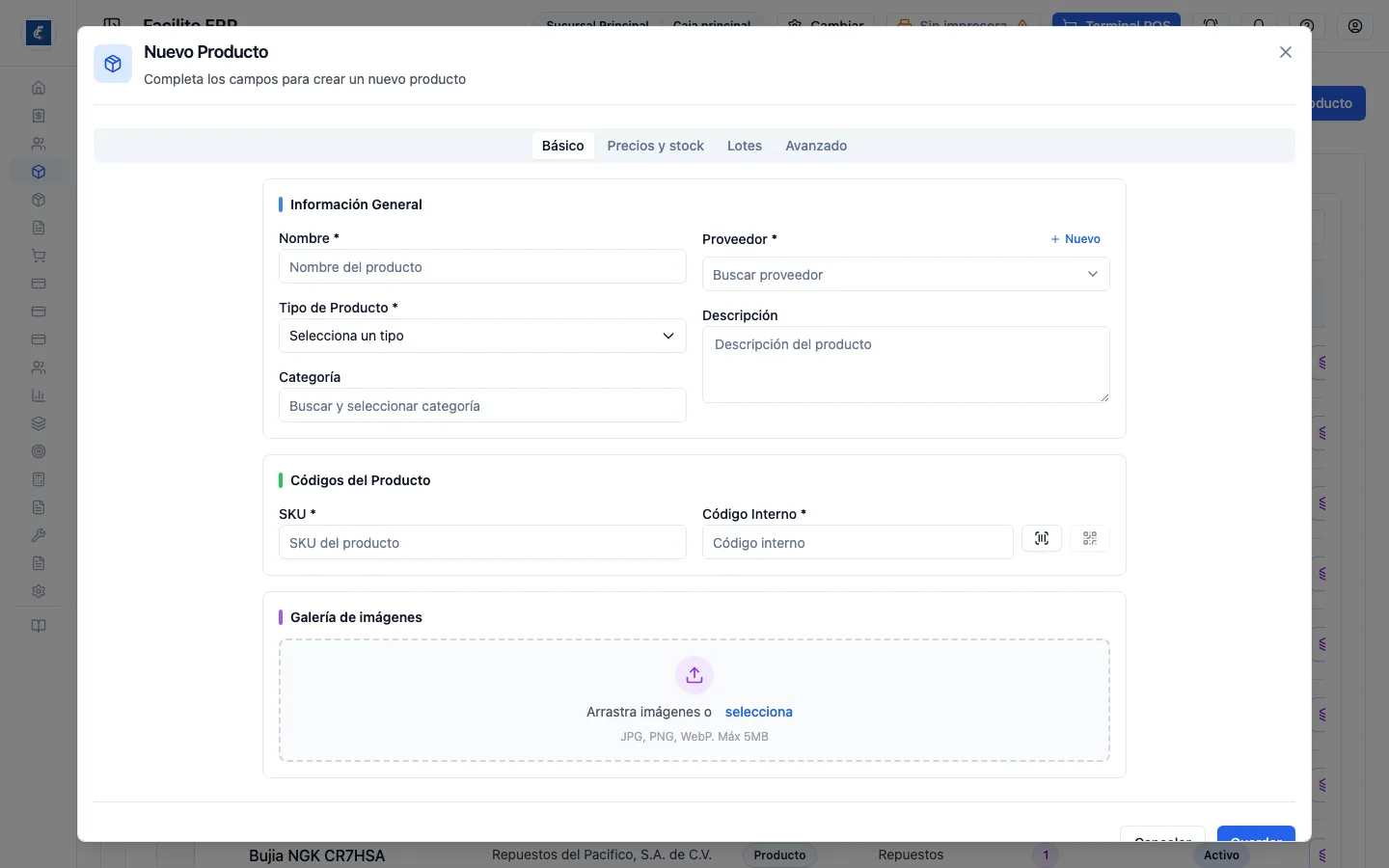The image size is (1389, 868).
Task: Switch to the Básico tab
Action: 562,146
